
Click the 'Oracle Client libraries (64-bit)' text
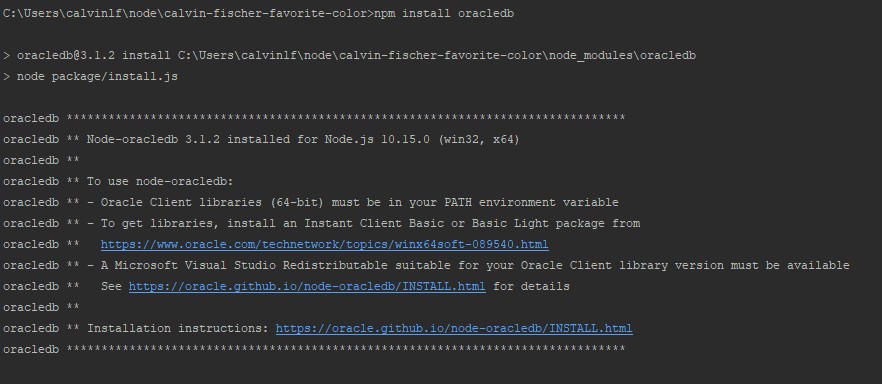pos(213,202)
